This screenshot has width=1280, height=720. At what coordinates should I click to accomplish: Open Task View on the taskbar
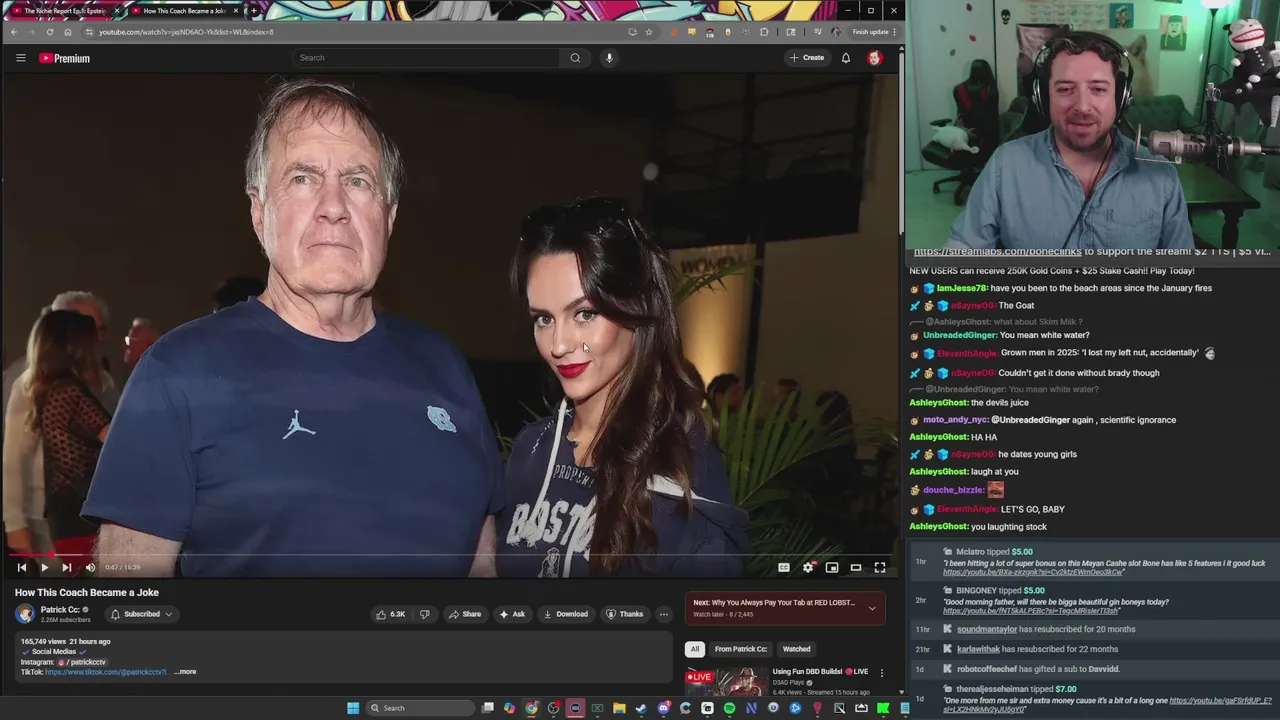point(488,708)
